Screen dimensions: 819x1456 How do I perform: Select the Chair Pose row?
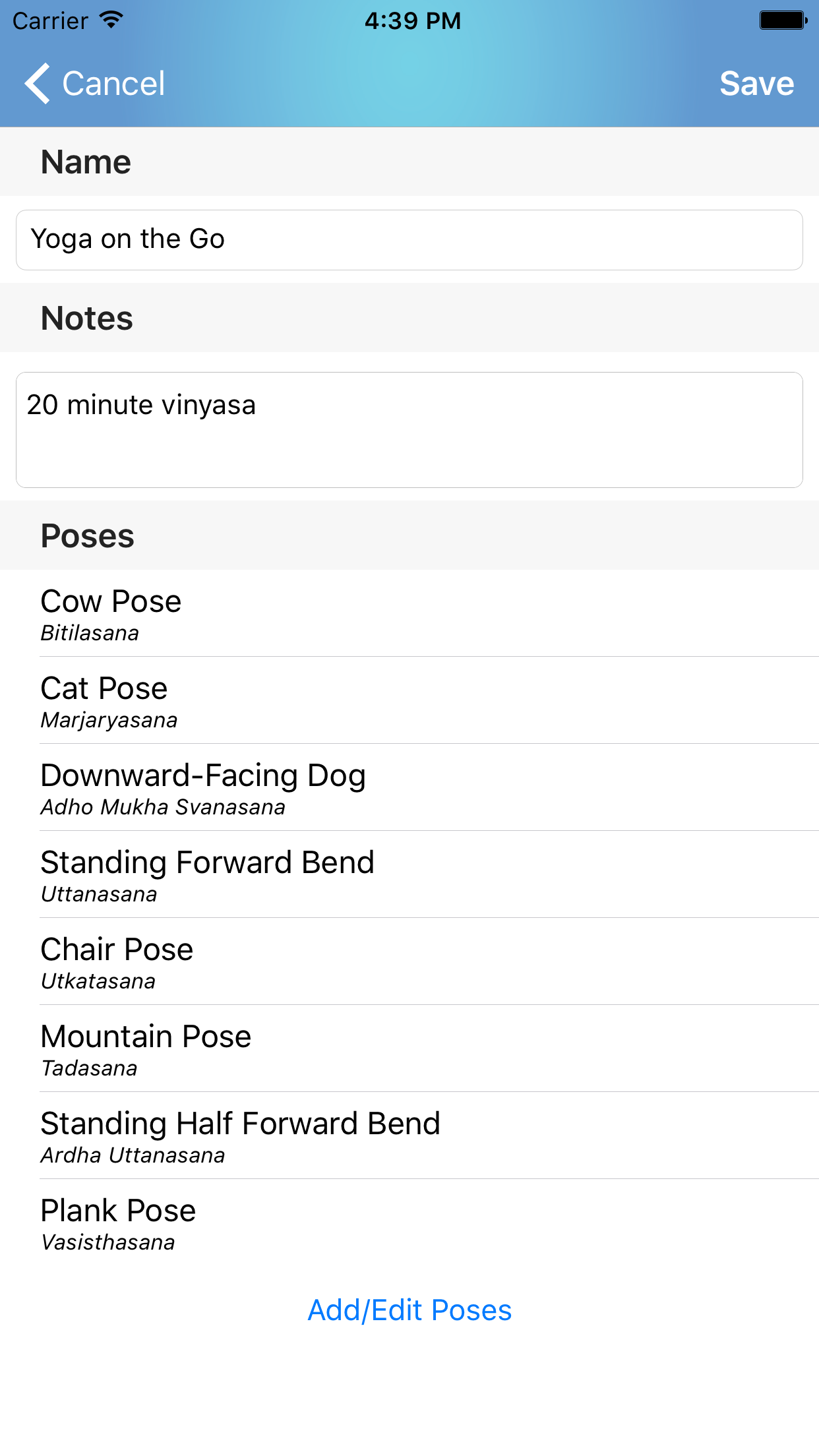pyautogui.click(x=409, y=962)
